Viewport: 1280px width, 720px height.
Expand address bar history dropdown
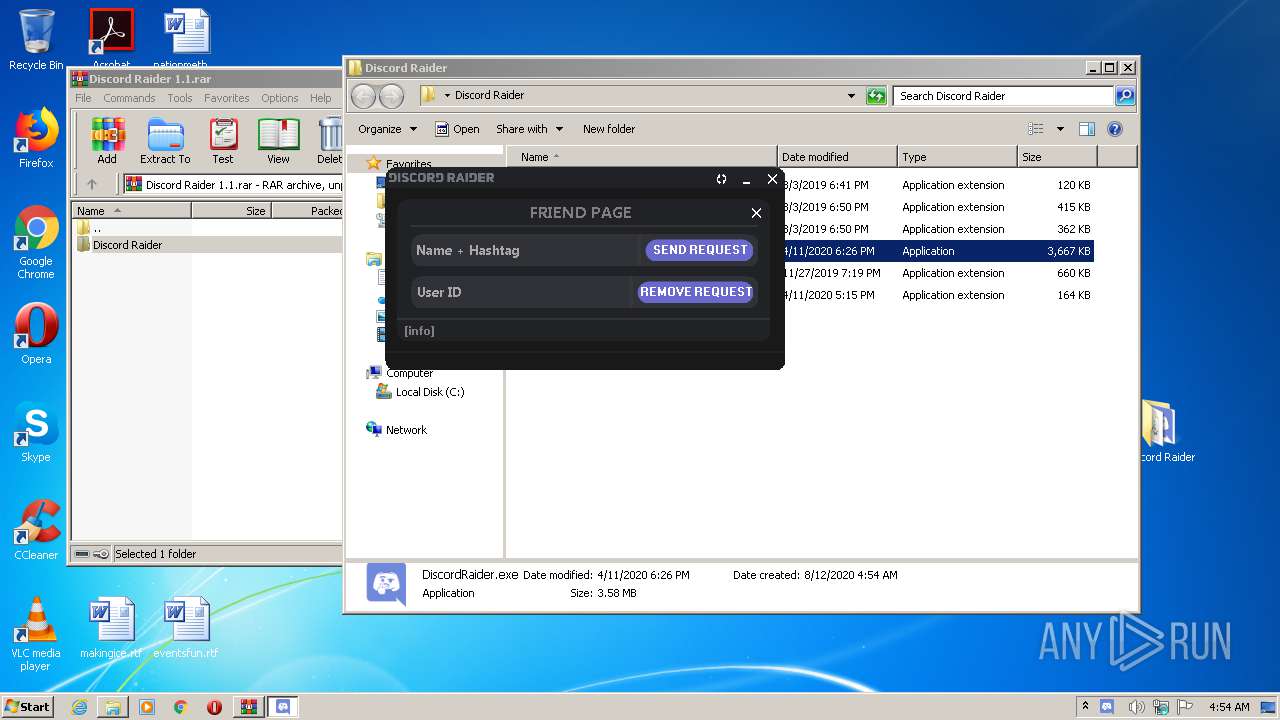pos(851,96)
